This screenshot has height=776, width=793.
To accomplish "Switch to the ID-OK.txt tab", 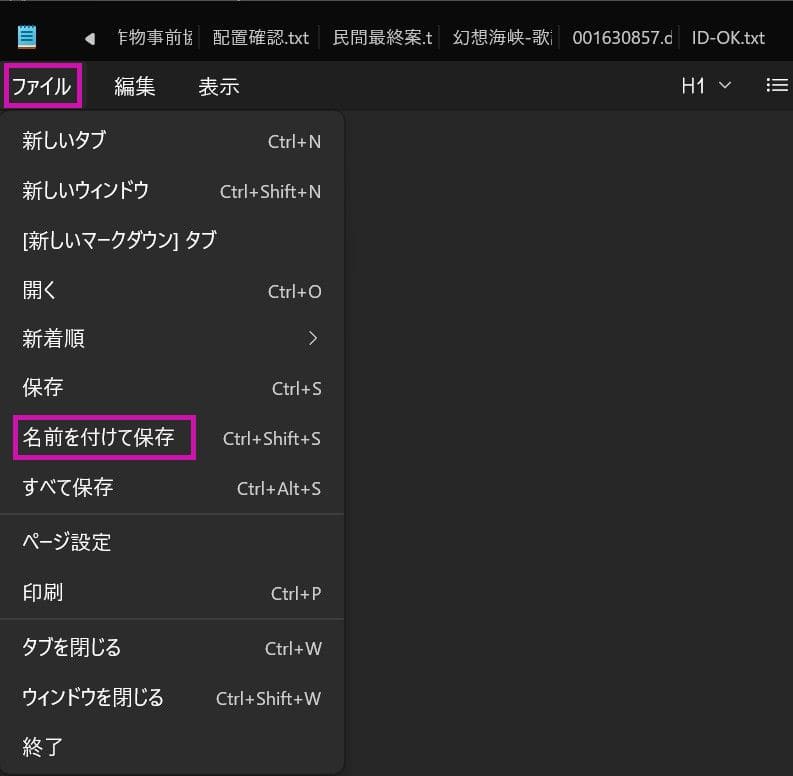I will coord(728,38).
